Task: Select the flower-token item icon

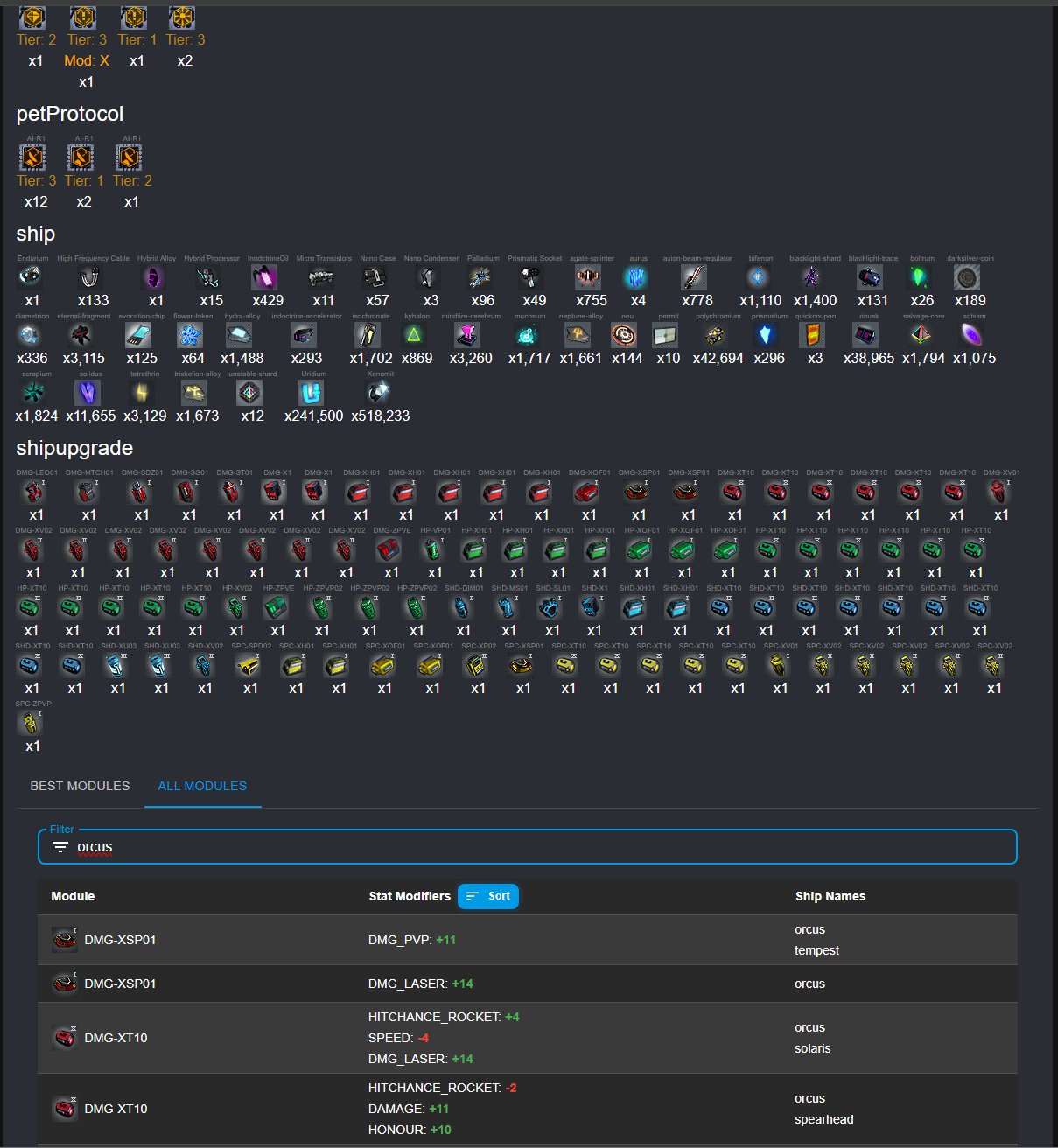Action: tap(191, 335)
